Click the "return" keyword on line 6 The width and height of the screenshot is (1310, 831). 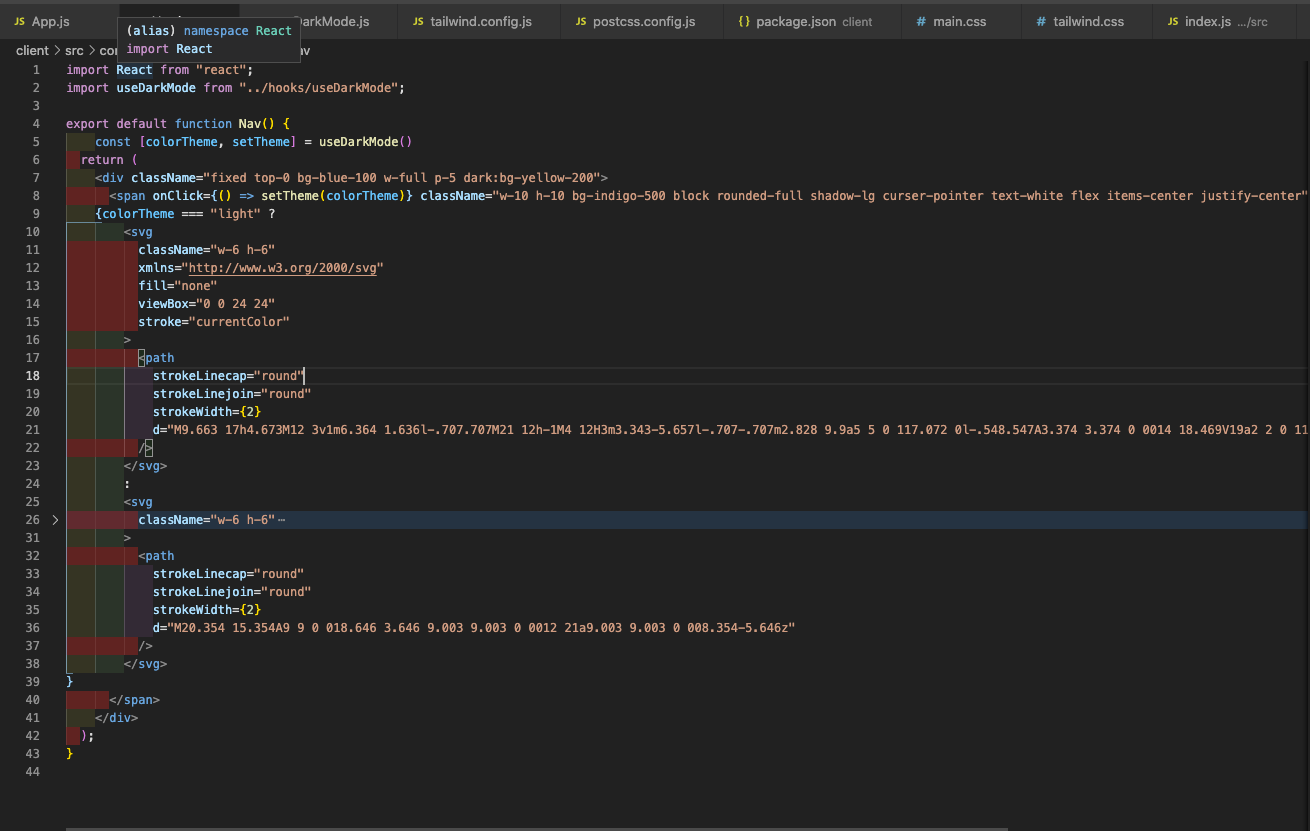(103, 160)
